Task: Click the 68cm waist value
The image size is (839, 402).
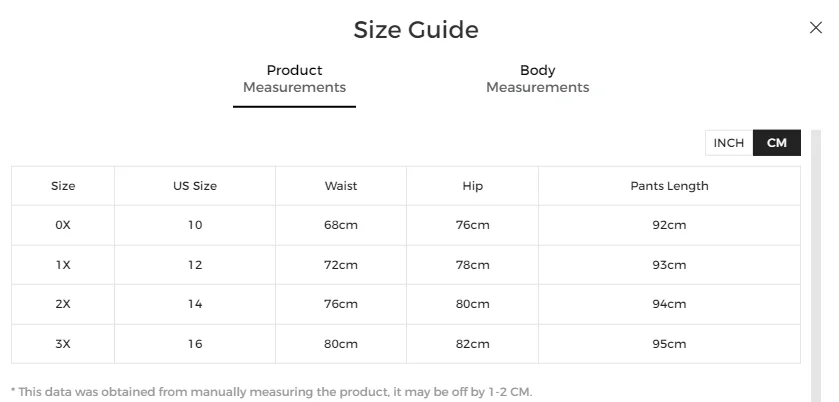Action: [341, 225]
